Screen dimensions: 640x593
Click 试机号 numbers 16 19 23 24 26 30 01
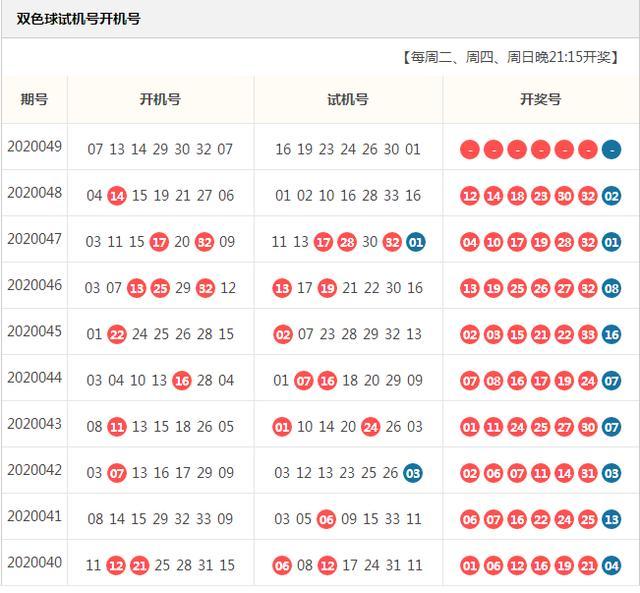(348, 149)
